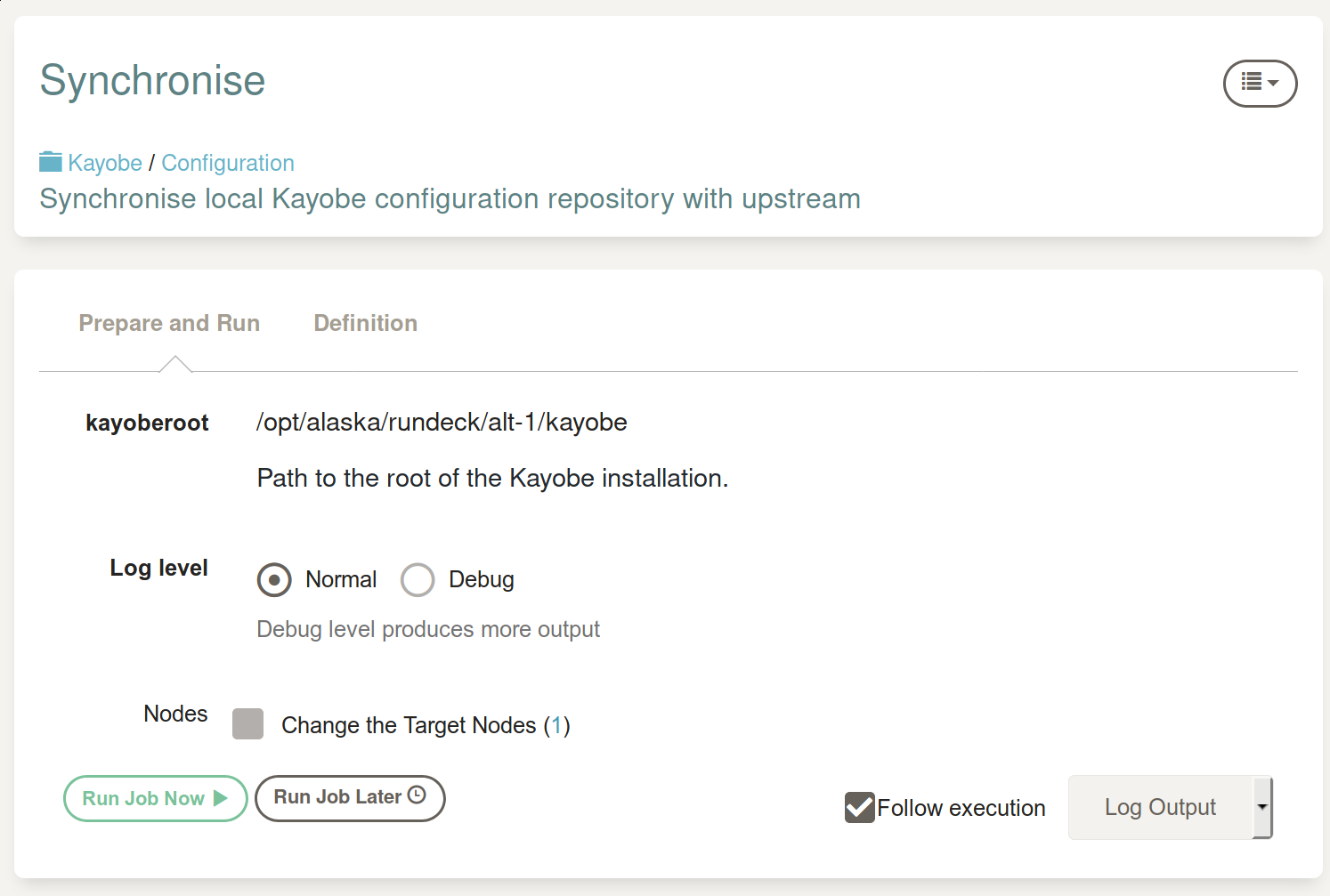This screenshot has height=896, width=1330.
Task: Click the list icon in the job actions button
Action: (x=1251, y=82)
